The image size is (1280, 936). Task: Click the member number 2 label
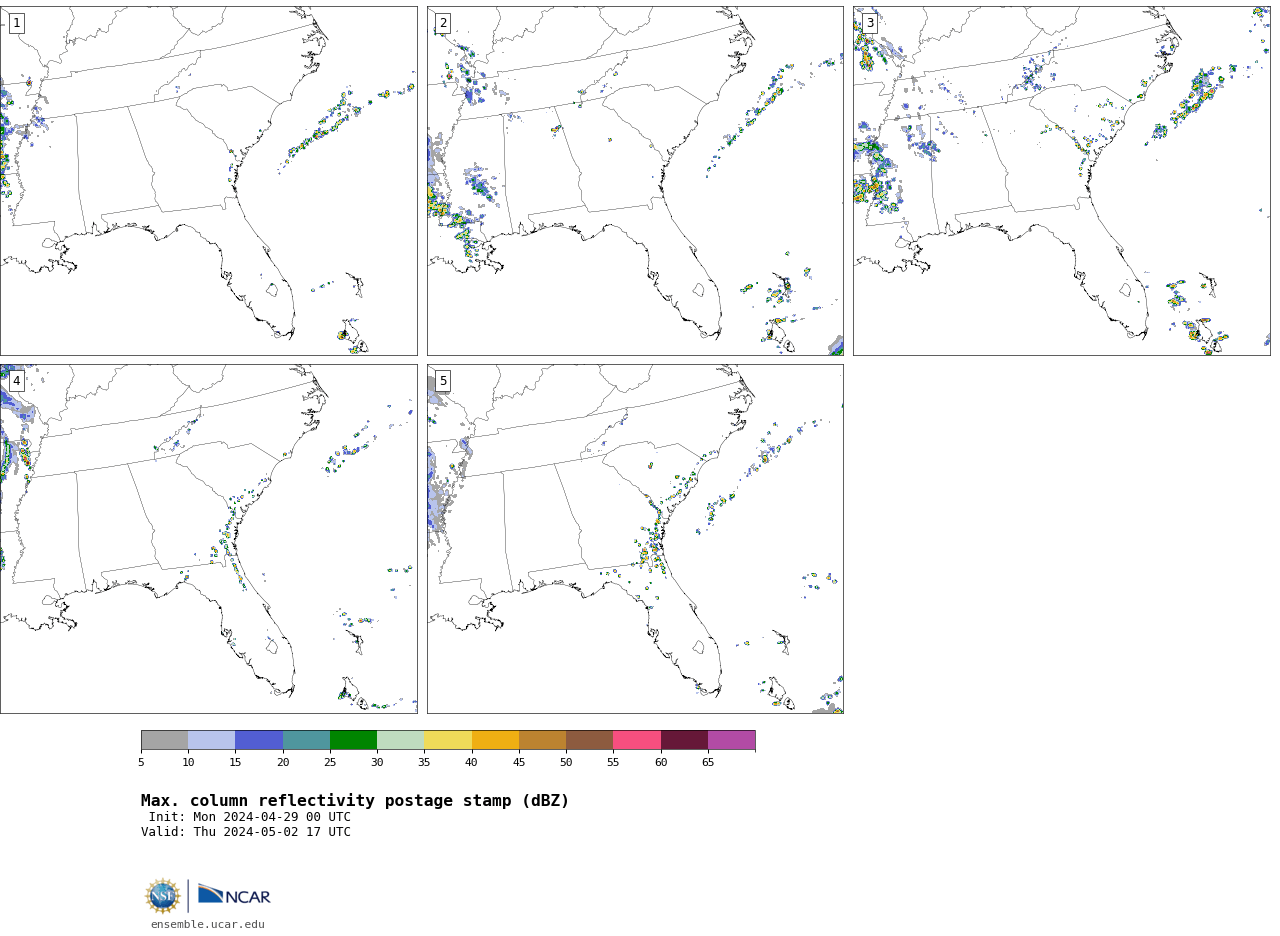443,23
